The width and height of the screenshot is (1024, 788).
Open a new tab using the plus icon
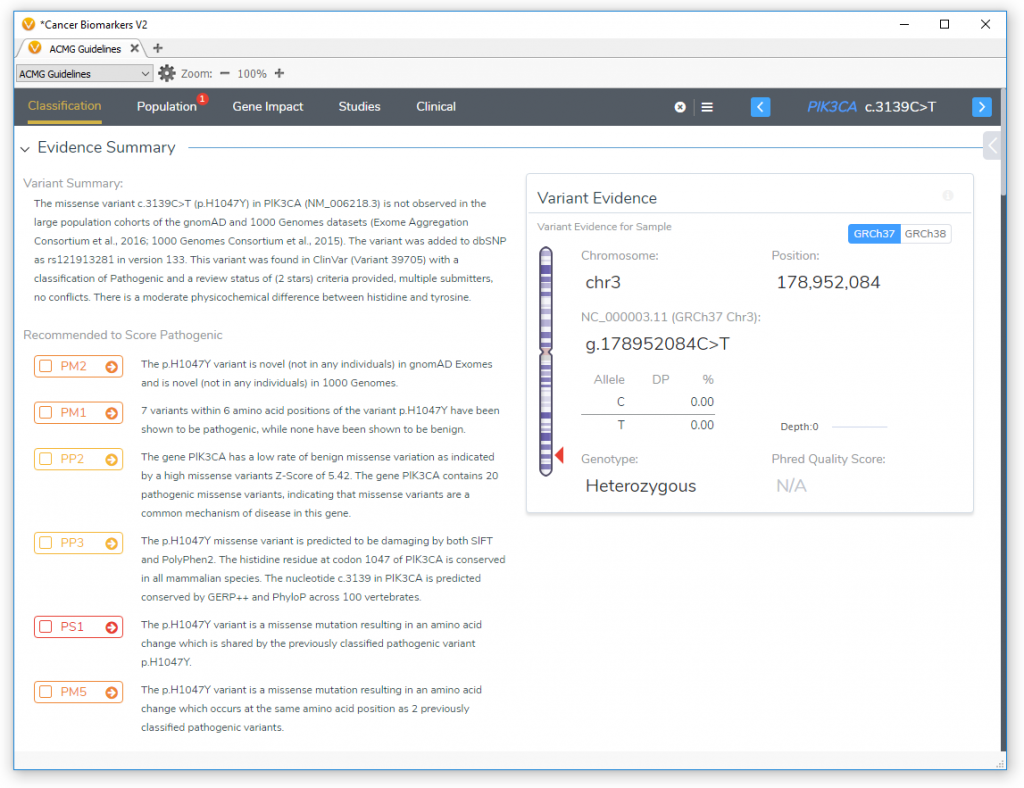(x=157, y=47)
